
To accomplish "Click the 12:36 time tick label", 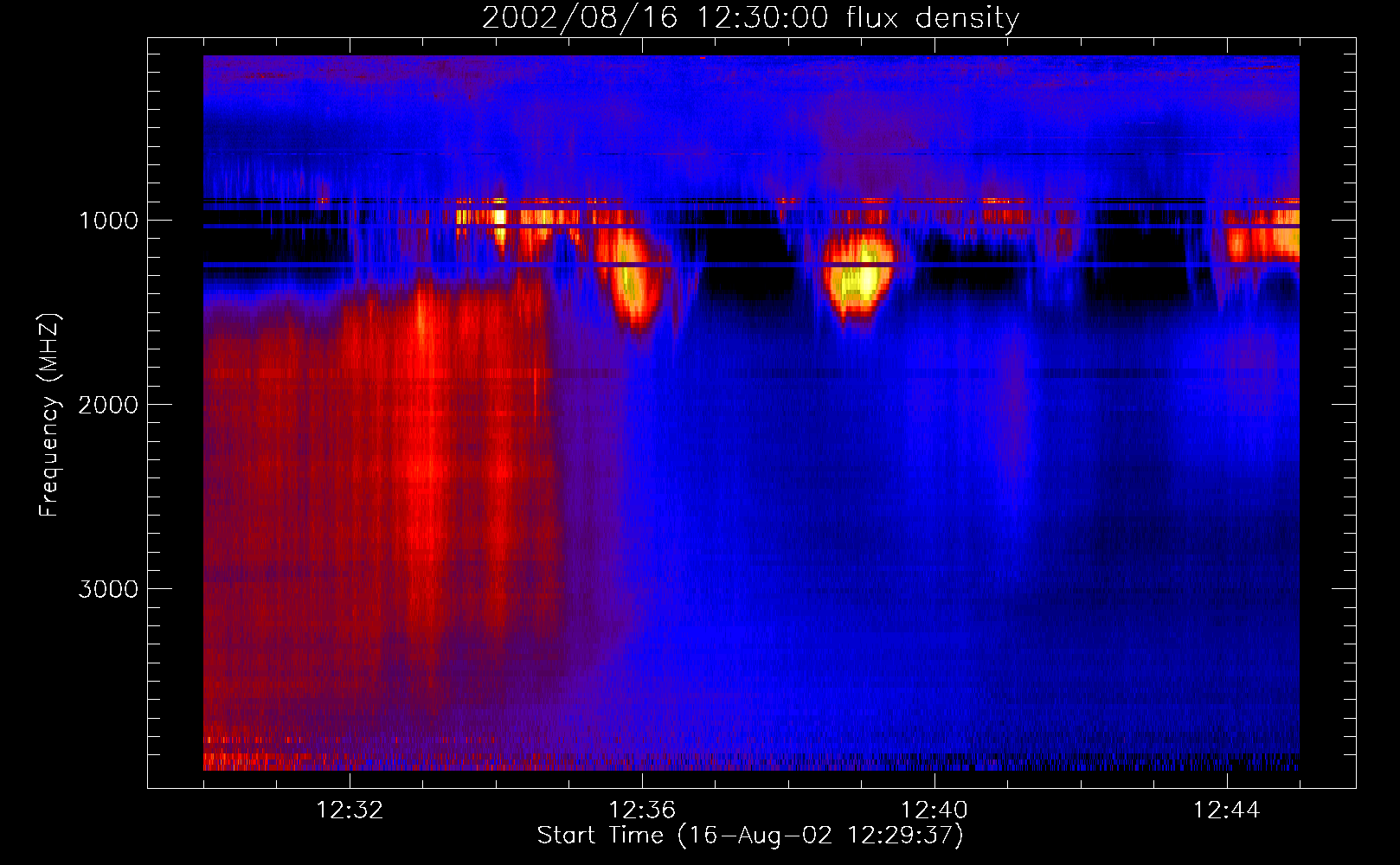I will point(642,811).
